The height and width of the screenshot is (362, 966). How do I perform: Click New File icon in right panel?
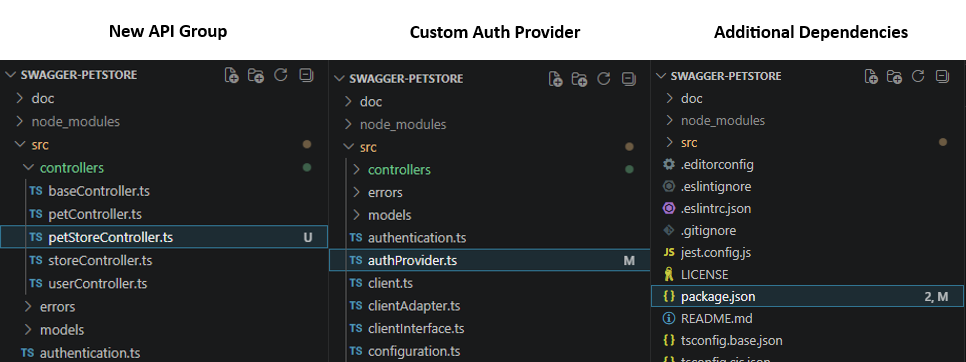point(871,76)
